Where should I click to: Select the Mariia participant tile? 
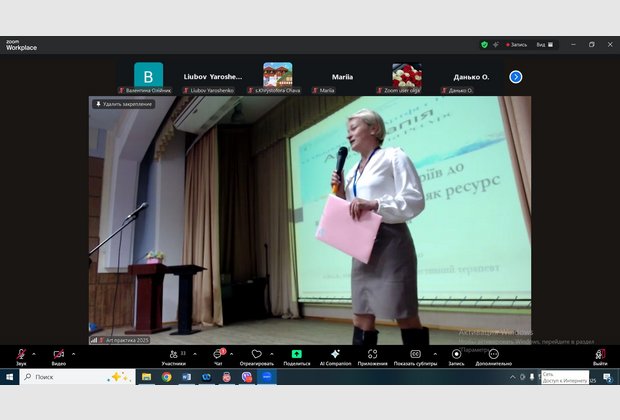342,78
